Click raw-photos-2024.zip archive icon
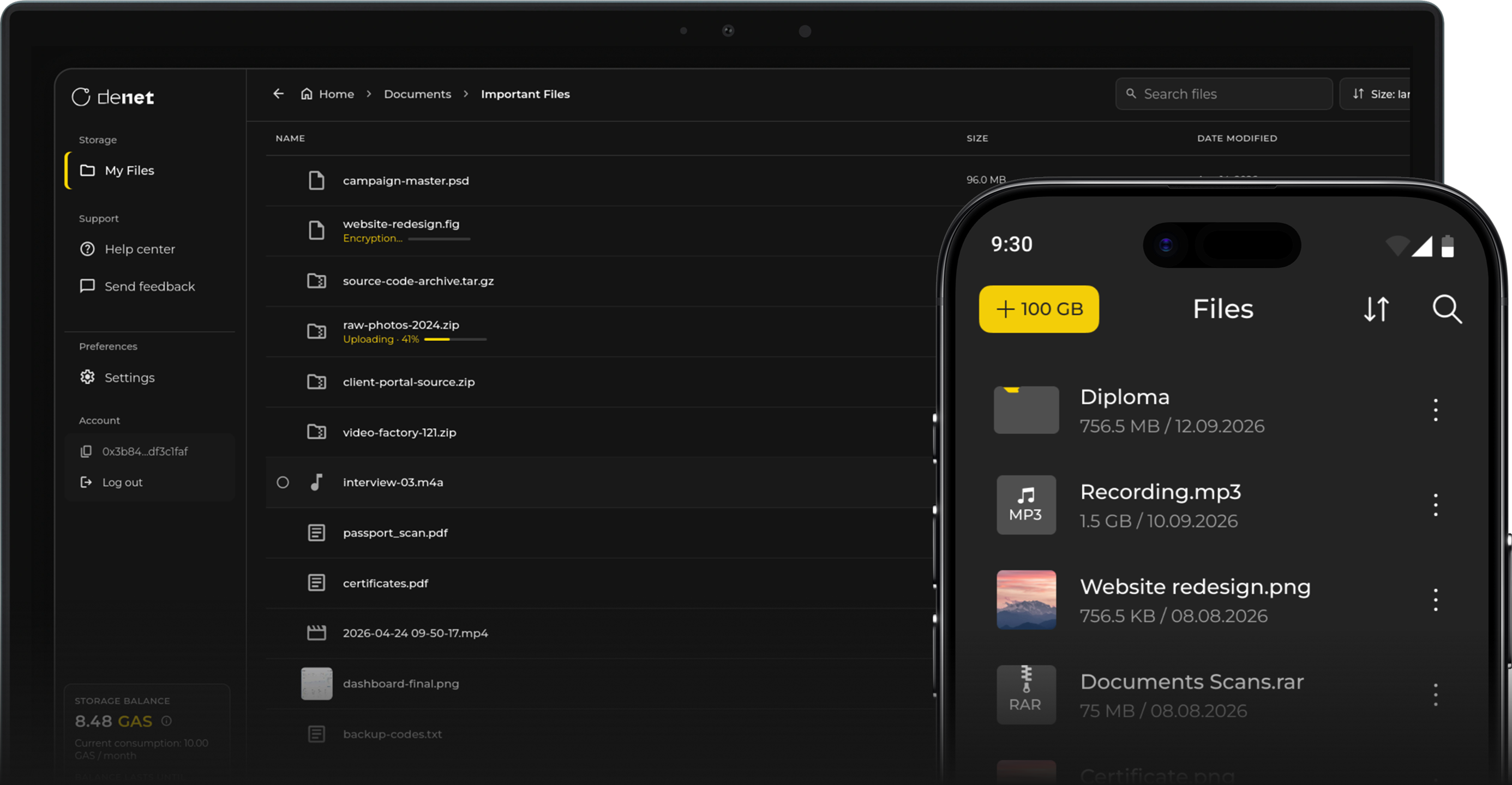Screen dimensions: 1512x785 [x=316, y=331]
